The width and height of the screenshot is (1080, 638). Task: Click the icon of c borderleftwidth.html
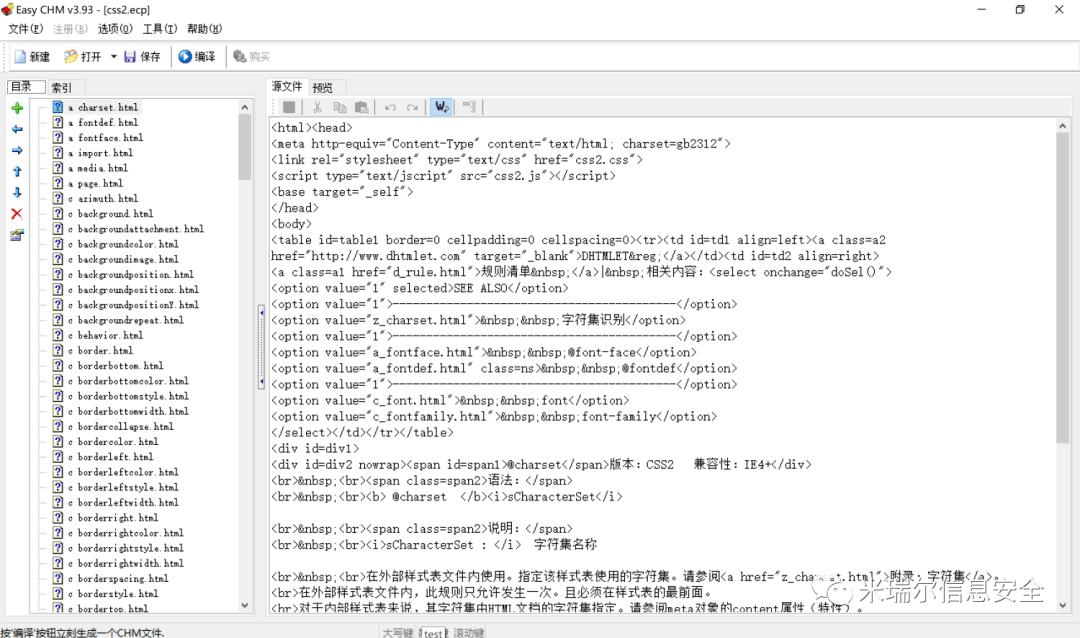[x=59, y=502]
